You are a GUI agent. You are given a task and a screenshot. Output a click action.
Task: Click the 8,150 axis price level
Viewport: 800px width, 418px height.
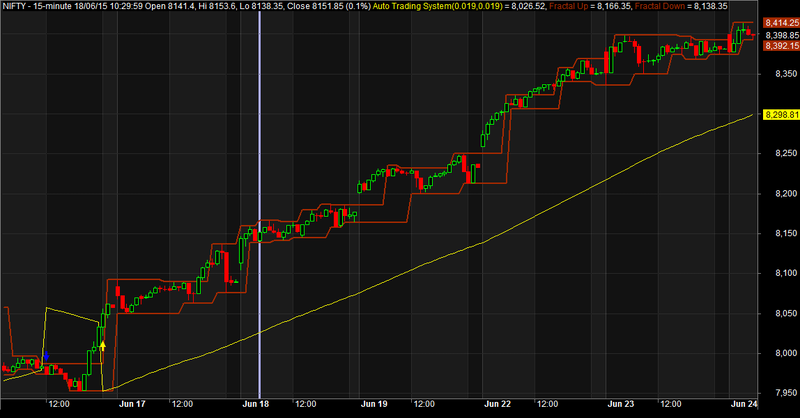(786, 233)
